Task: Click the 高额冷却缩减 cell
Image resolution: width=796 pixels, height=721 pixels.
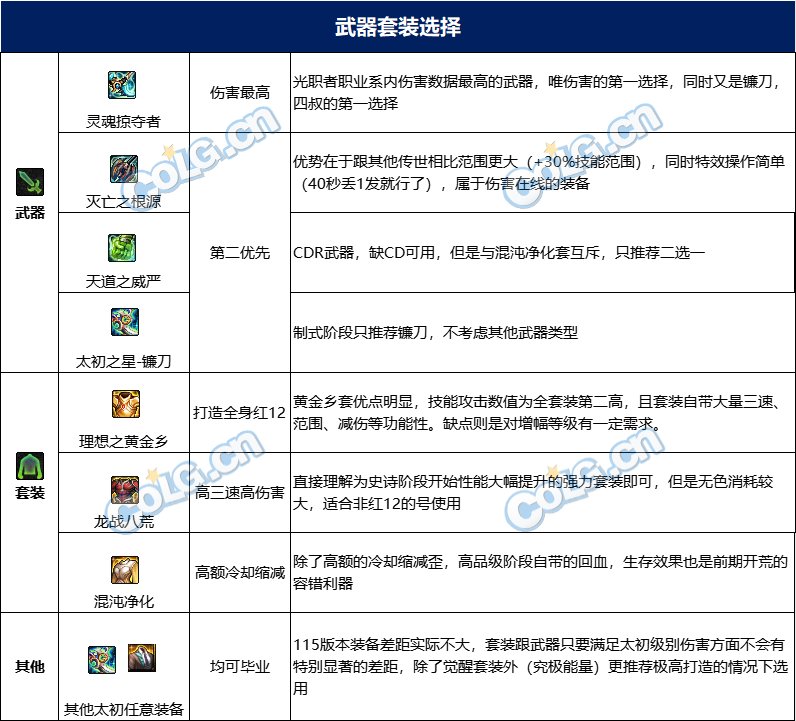Action: 239,573
